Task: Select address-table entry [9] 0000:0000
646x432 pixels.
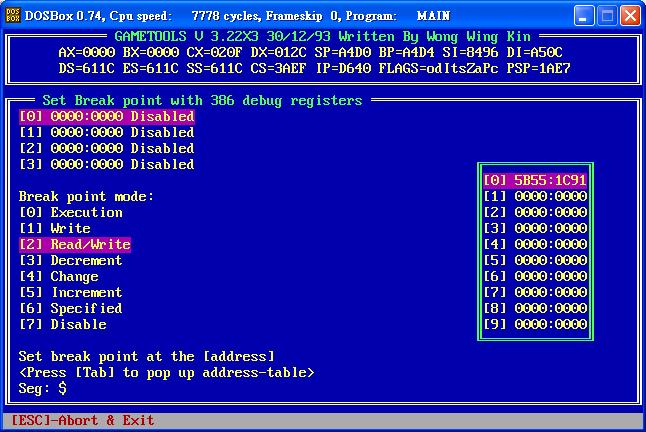Action: (x=534, y=324)
